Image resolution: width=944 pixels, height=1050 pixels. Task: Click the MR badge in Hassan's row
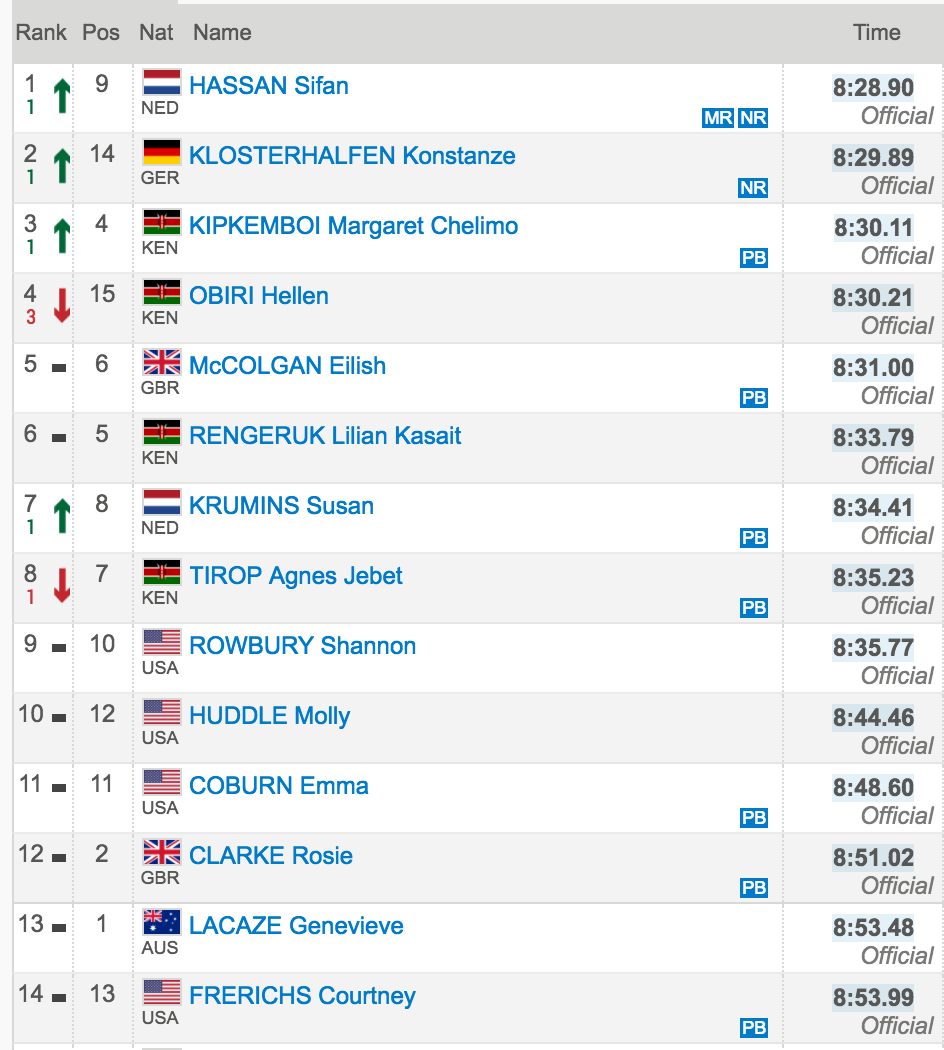point(718,118)
